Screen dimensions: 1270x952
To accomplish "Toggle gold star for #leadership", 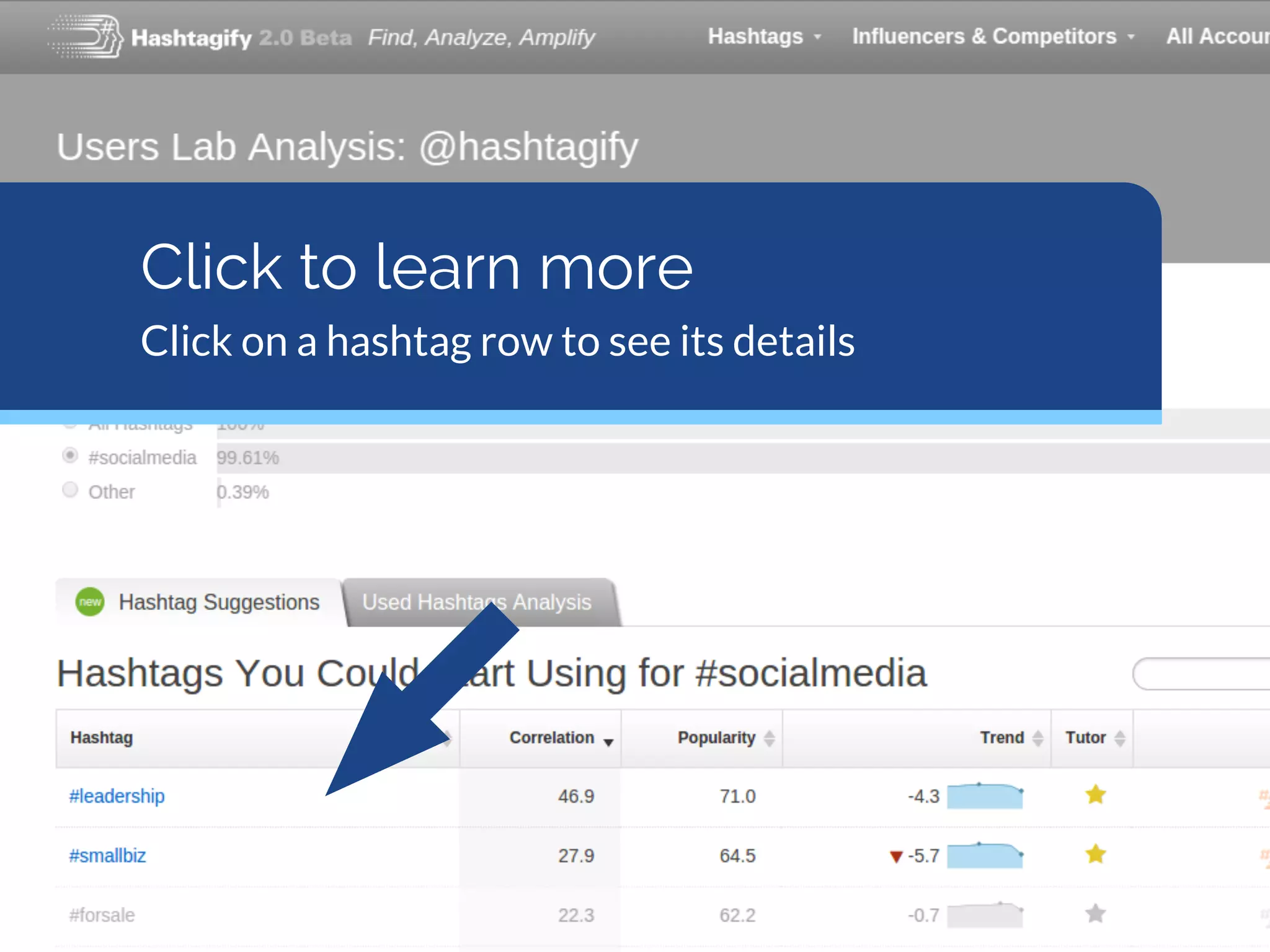I will click(x=1096, y=795).
